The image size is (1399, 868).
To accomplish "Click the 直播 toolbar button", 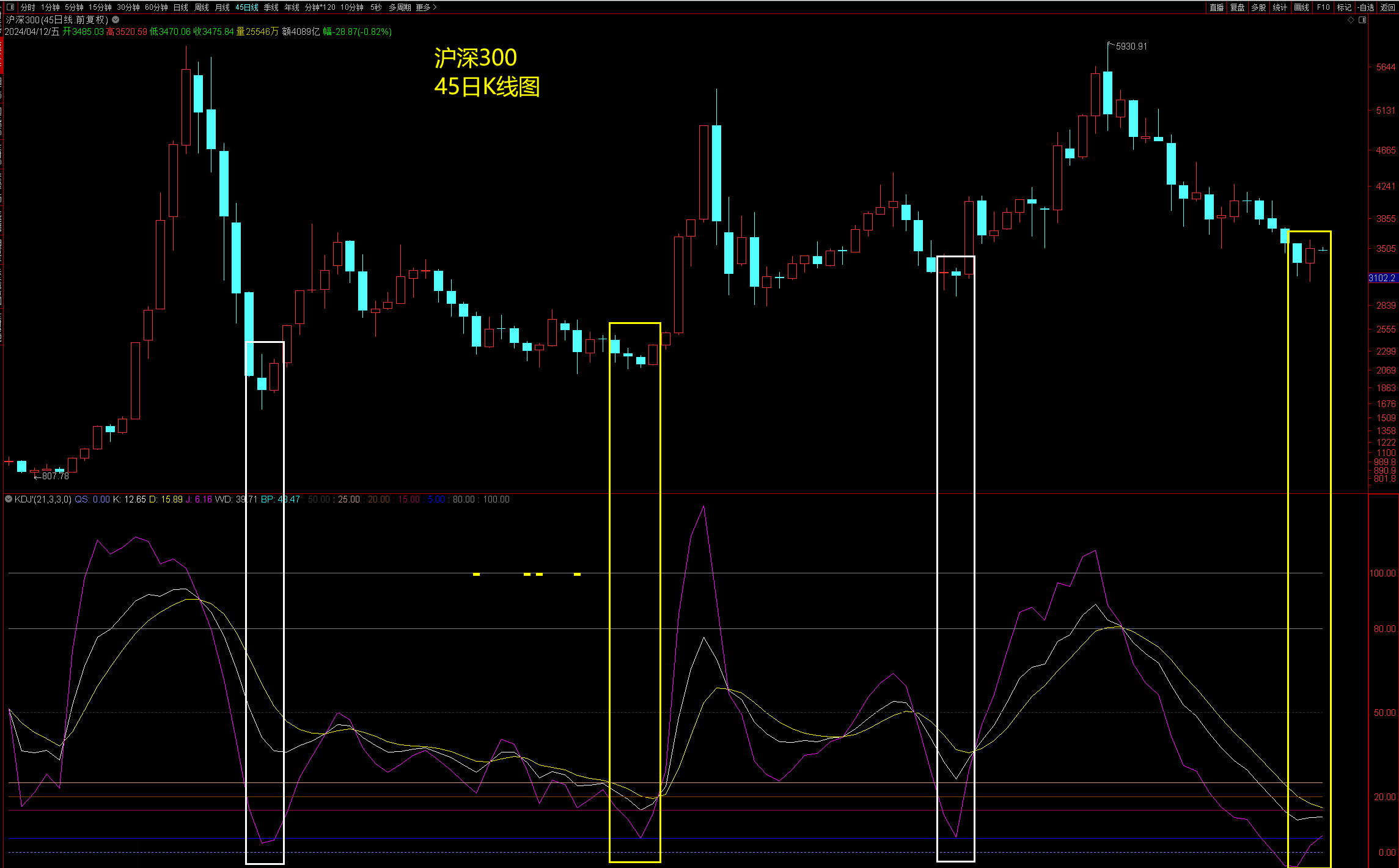I will pyautogui.click(x=1216, y=7).
